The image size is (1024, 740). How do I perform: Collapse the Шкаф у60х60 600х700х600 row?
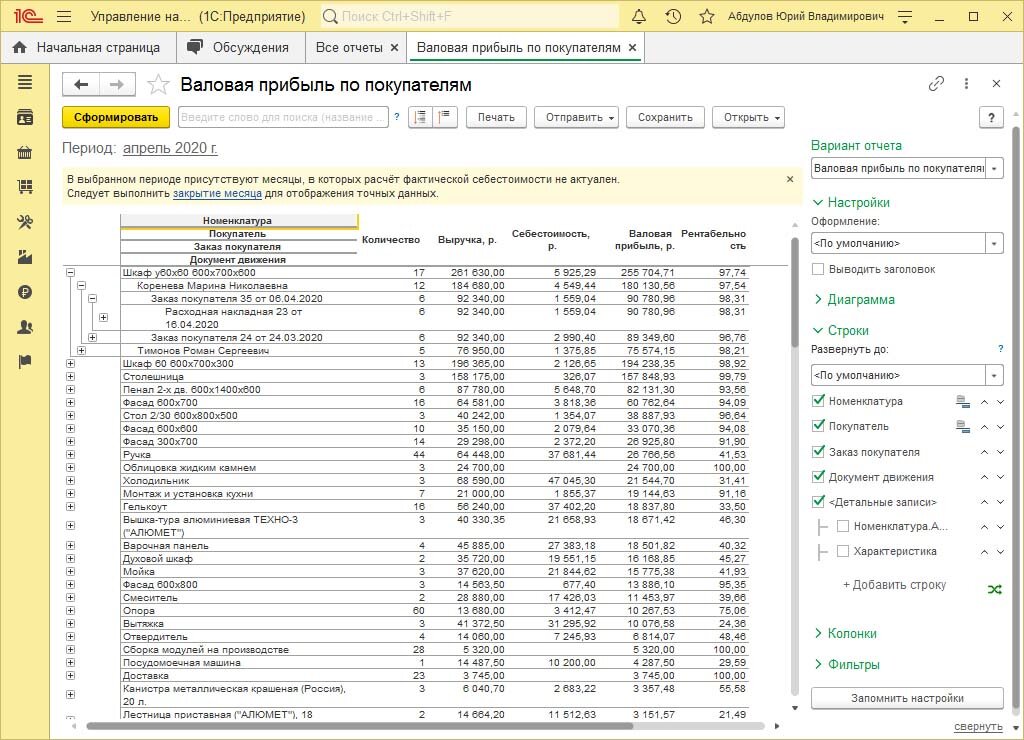tap(70, 272)
